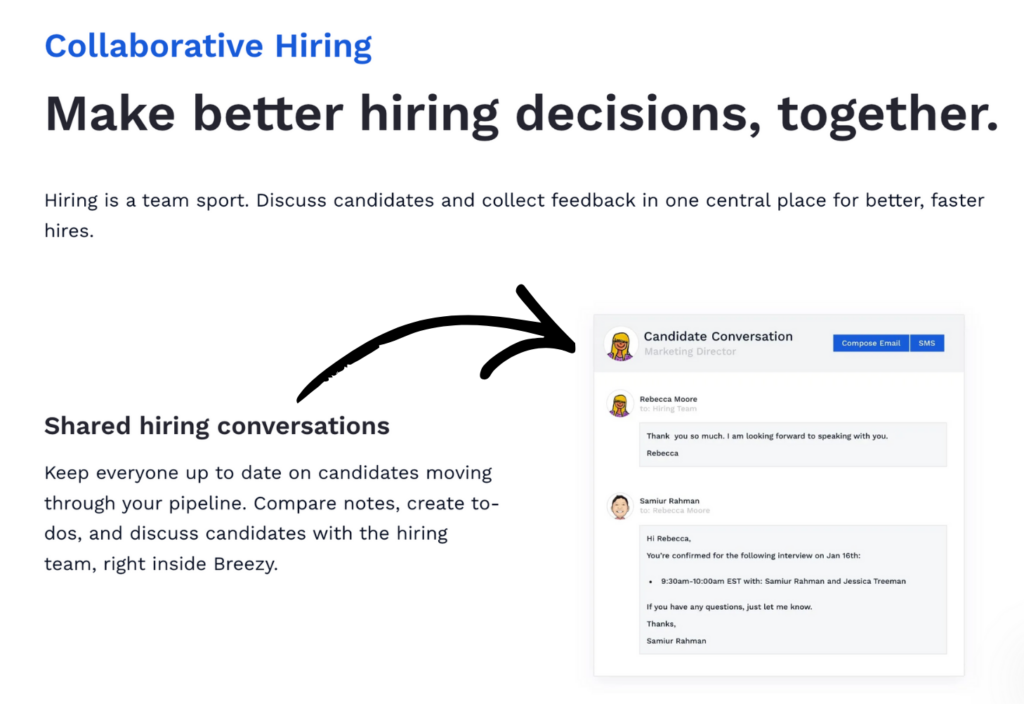Select the 'Shared hiring conversations' heading
The height and width of the screenshot is (704, 1024).
[216, 426]
